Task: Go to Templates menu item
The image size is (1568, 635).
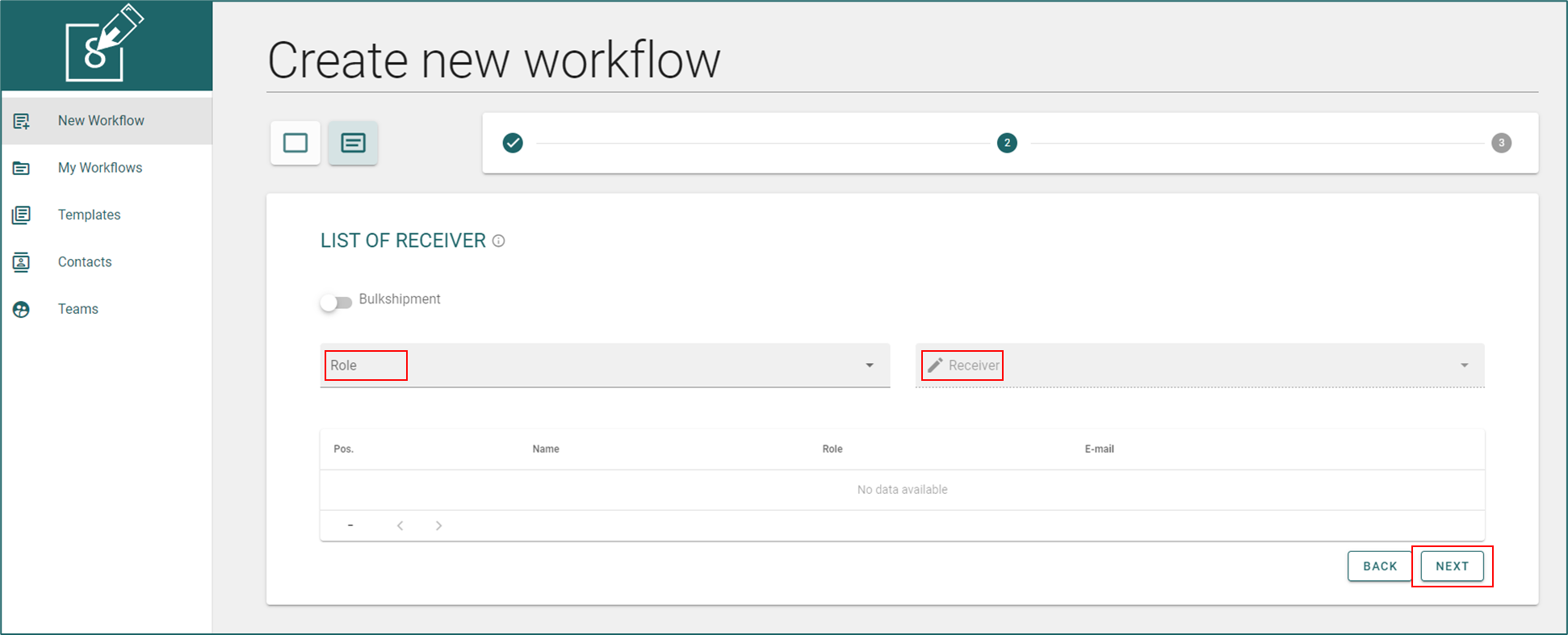Action: [x=107, y=215]
